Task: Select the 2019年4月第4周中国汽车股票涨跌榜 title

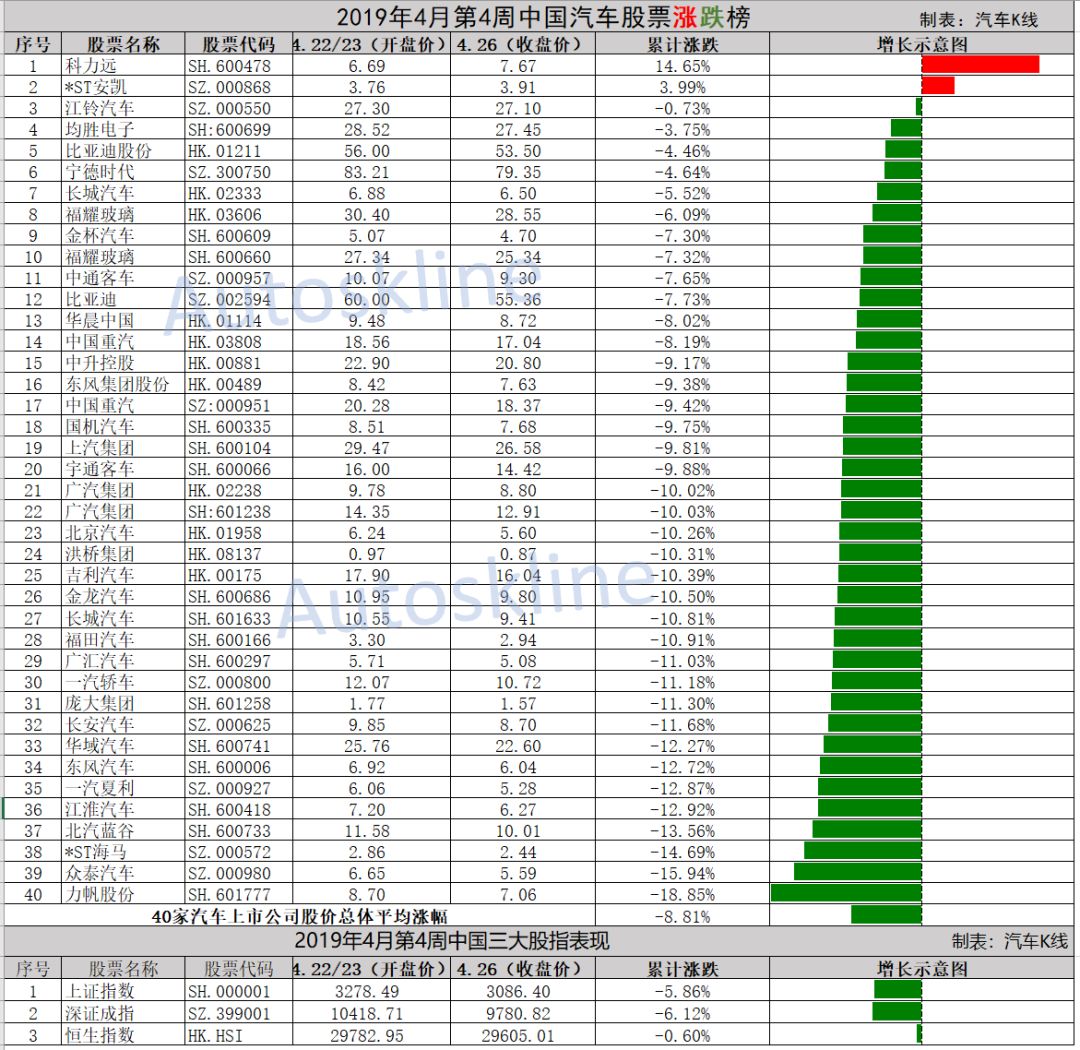Action: click(x=543, y=17)
